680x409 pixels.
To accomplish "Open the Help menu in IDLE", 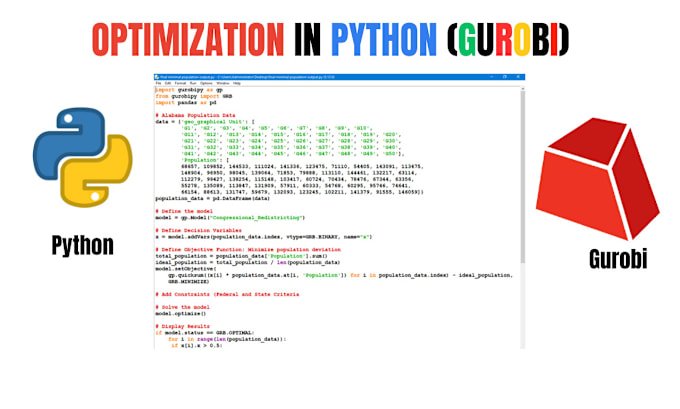I will point(237,83).
